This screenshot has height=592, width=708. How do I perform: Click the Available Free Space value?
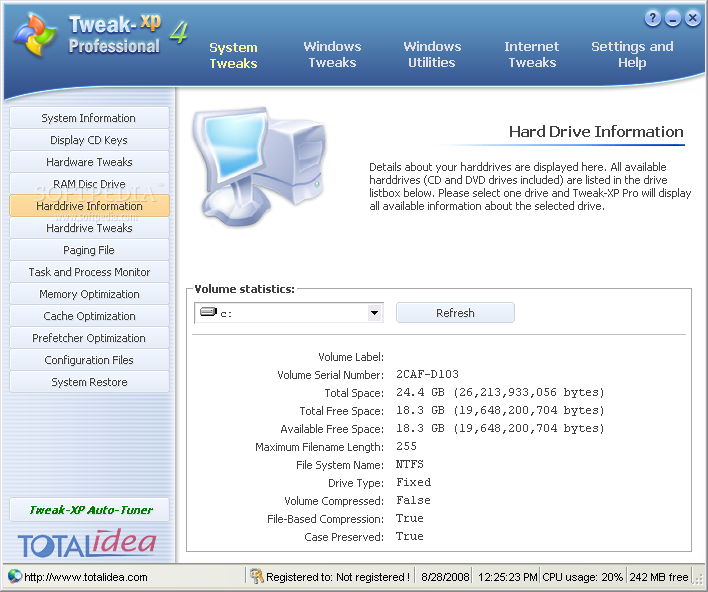500,429
